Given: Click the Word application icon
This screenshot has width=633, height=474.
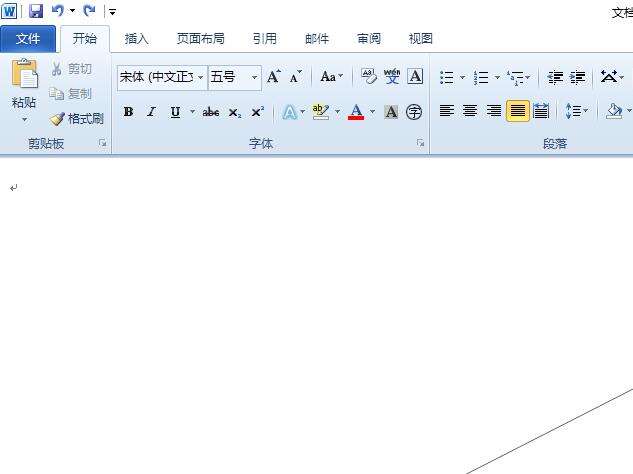Looking at the screenshot, I should [x=9, y=10].
